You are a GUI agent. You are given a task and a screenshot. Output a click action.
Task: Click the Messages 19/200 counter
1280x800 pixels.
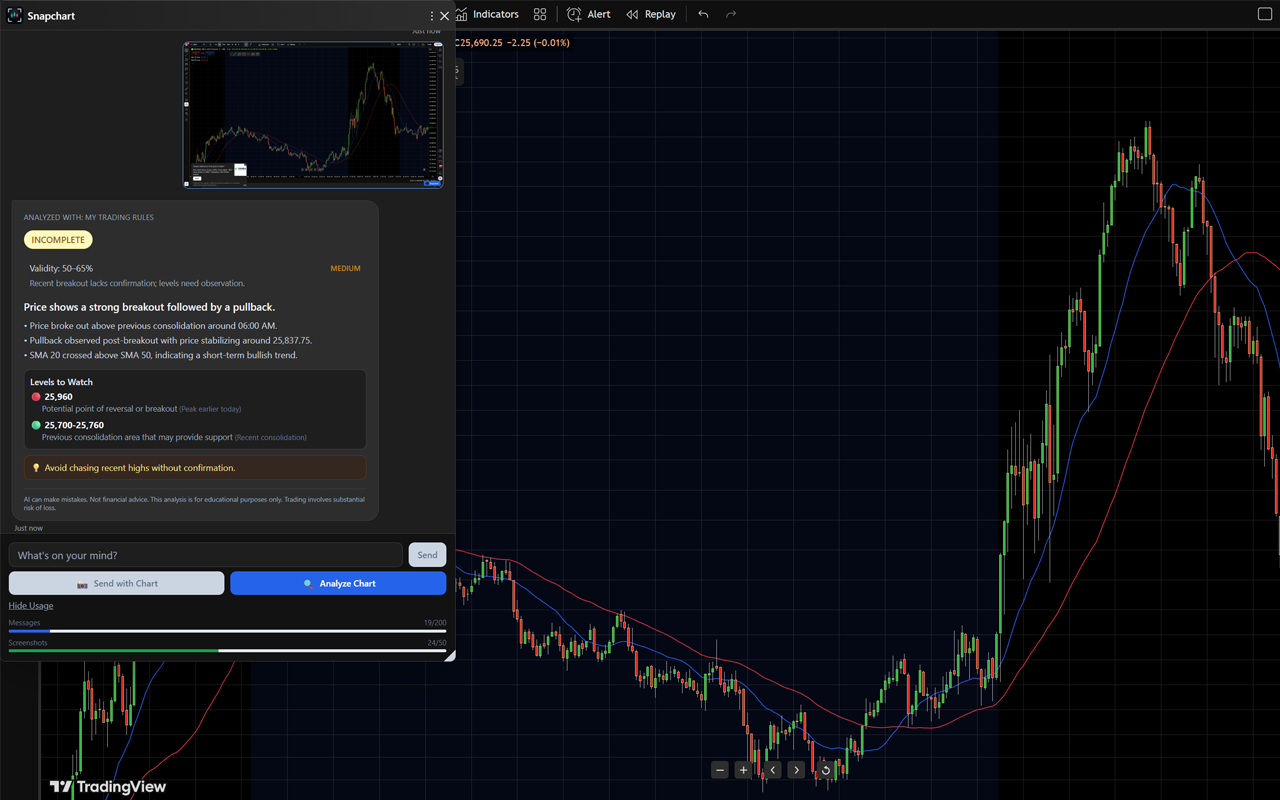435,623
